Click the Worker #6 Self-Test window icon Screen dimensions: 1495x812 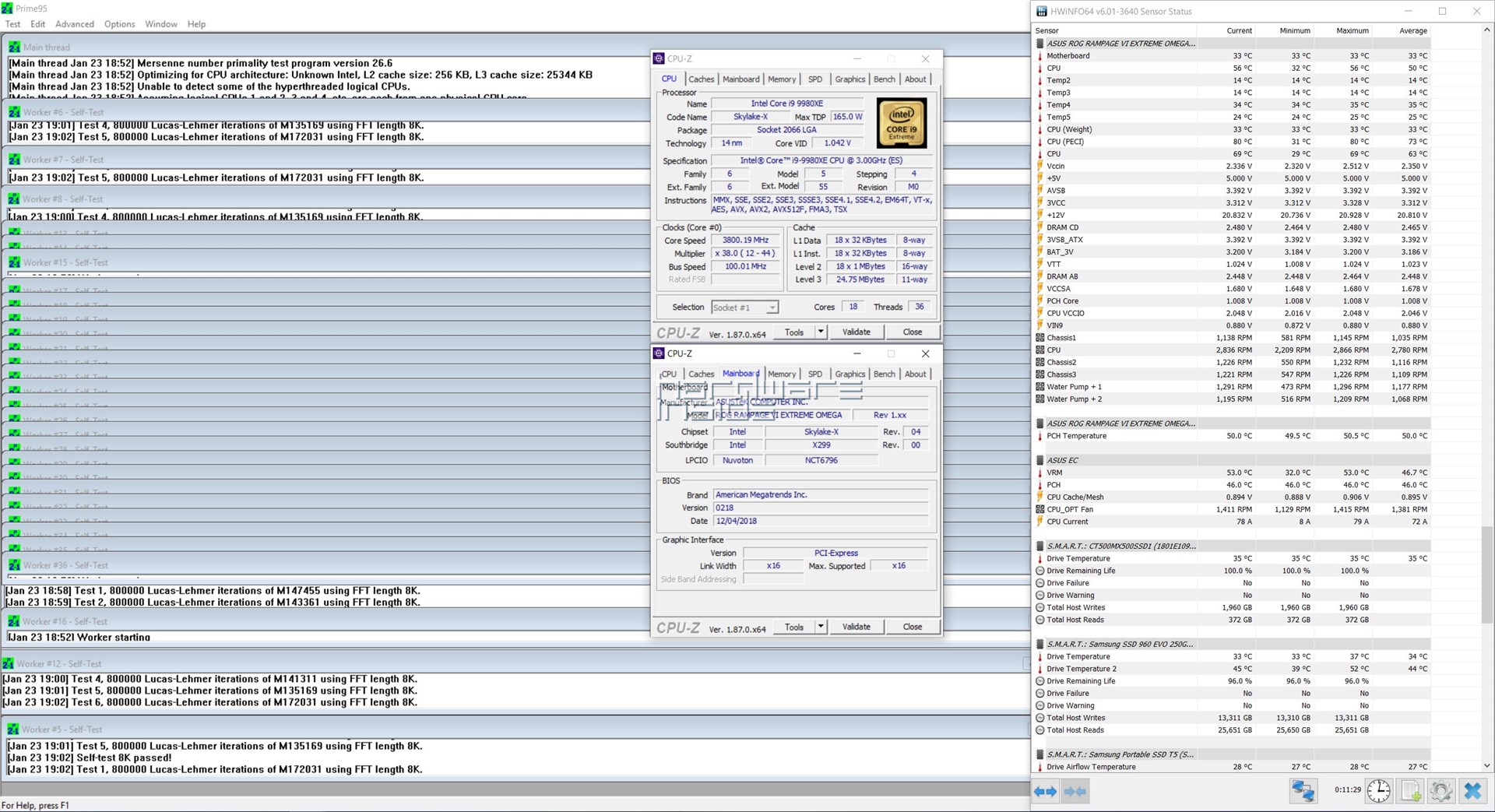click(14, 112)
